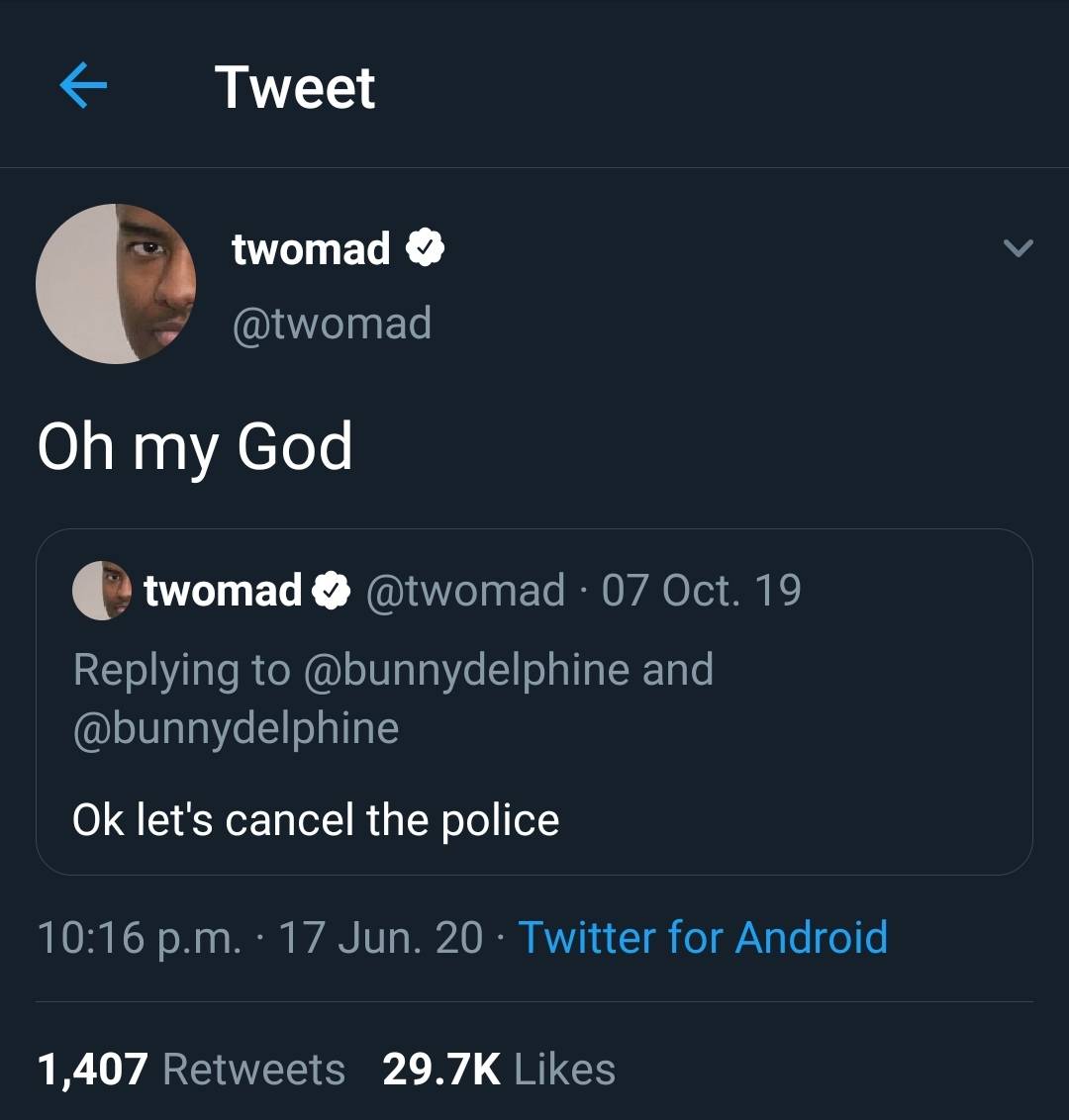
Task: Open twomad's large profile picture
Action: pos(116,284)
